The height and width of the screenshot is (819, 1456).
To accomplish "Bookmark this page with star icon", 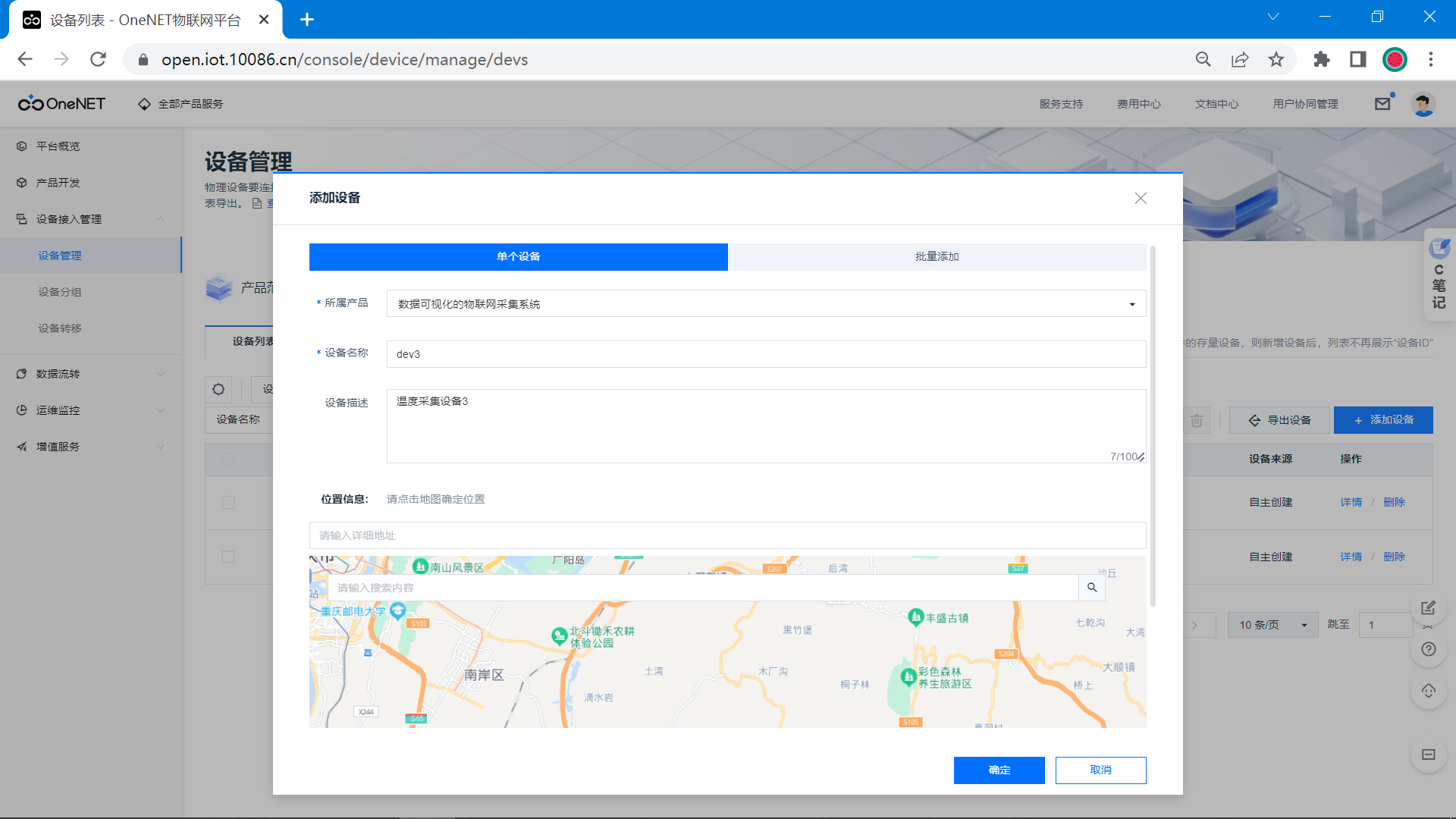I will 1276,59.
